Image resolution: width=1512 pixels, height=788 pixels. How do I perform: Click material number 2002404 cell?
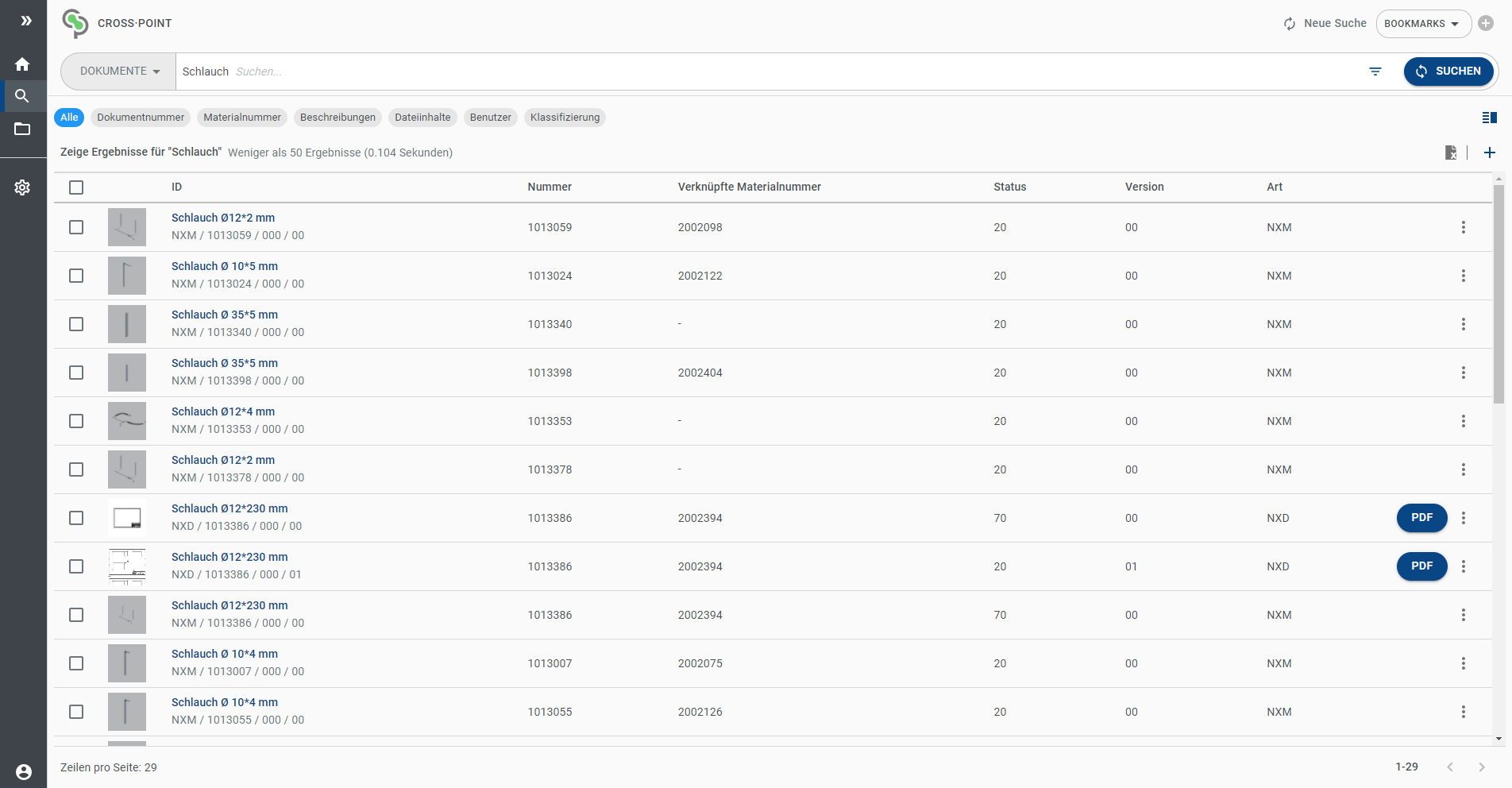point(700,373)
